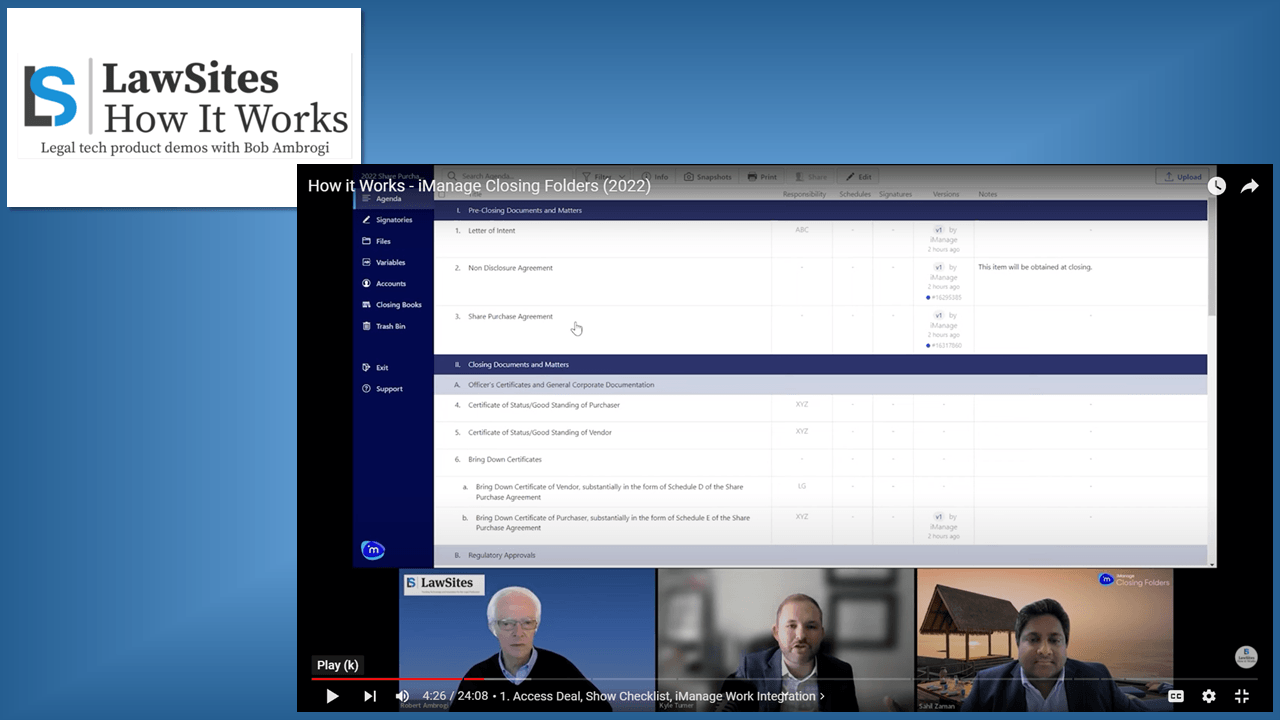
Task: Click the Edit toolbar button
Action: coord(859,177)
